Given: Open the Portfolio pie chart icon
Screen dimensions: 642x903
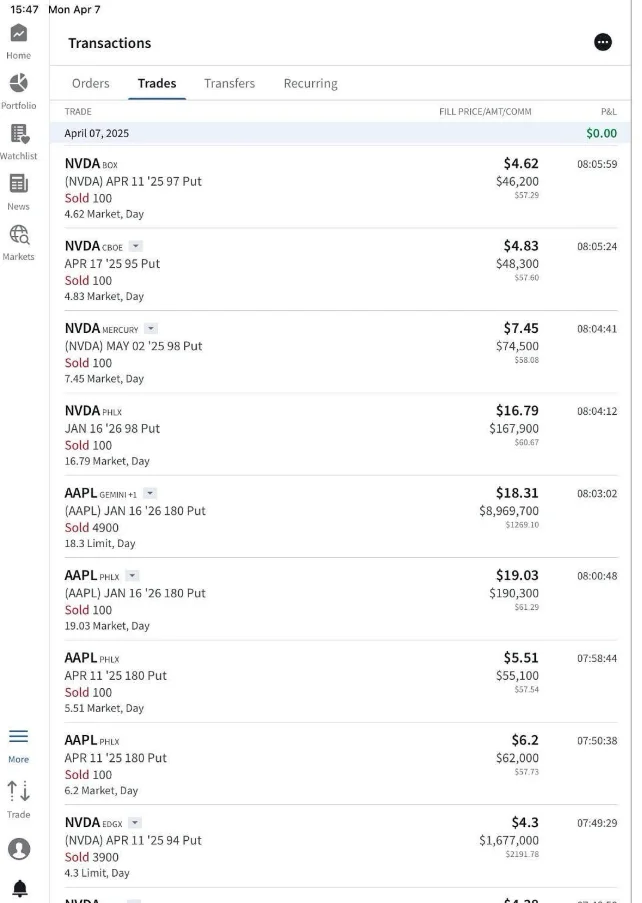Looking at the screenshot, I should point(18,83).
